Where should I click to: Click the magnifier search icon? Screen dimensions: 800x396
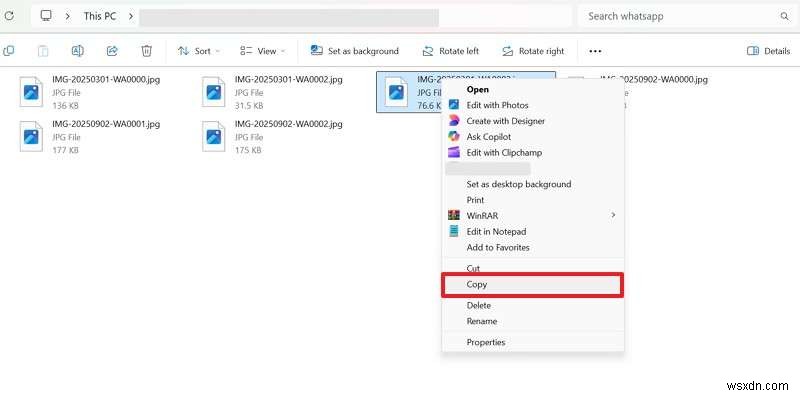click(784, 16)
